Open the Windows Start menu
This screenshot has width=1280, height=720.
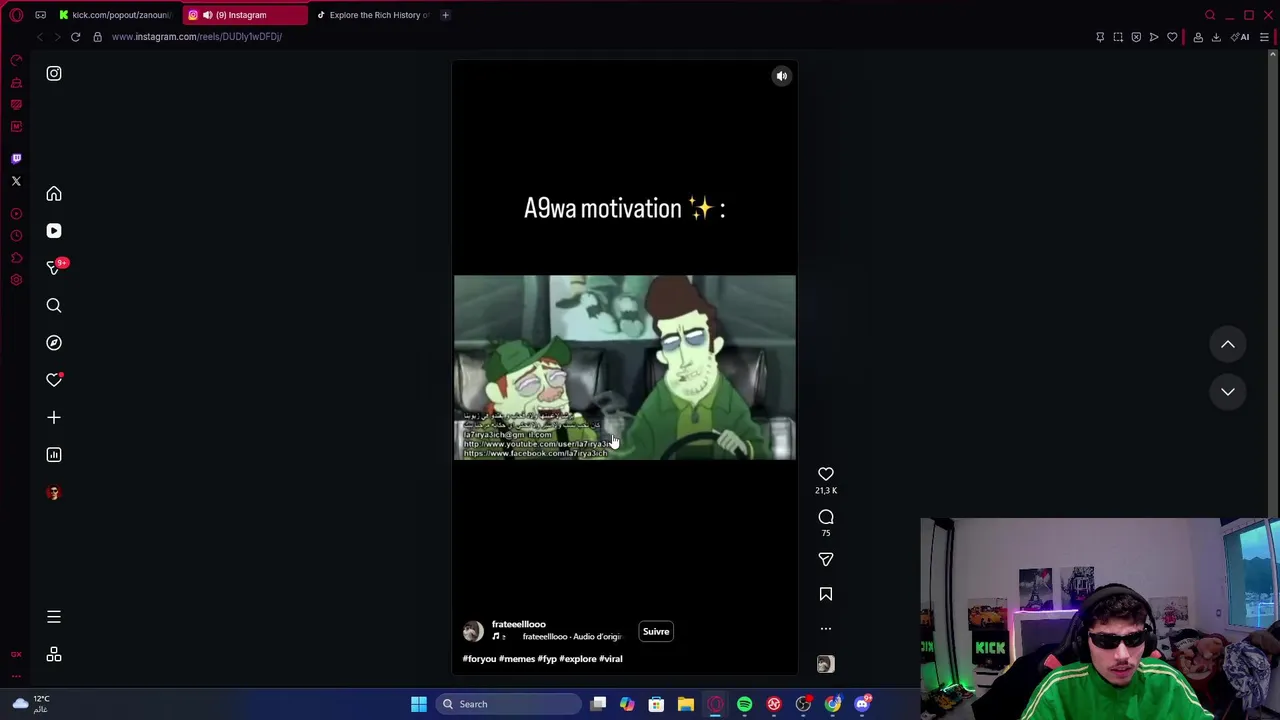pyautogui.click(x=419, y=704)
